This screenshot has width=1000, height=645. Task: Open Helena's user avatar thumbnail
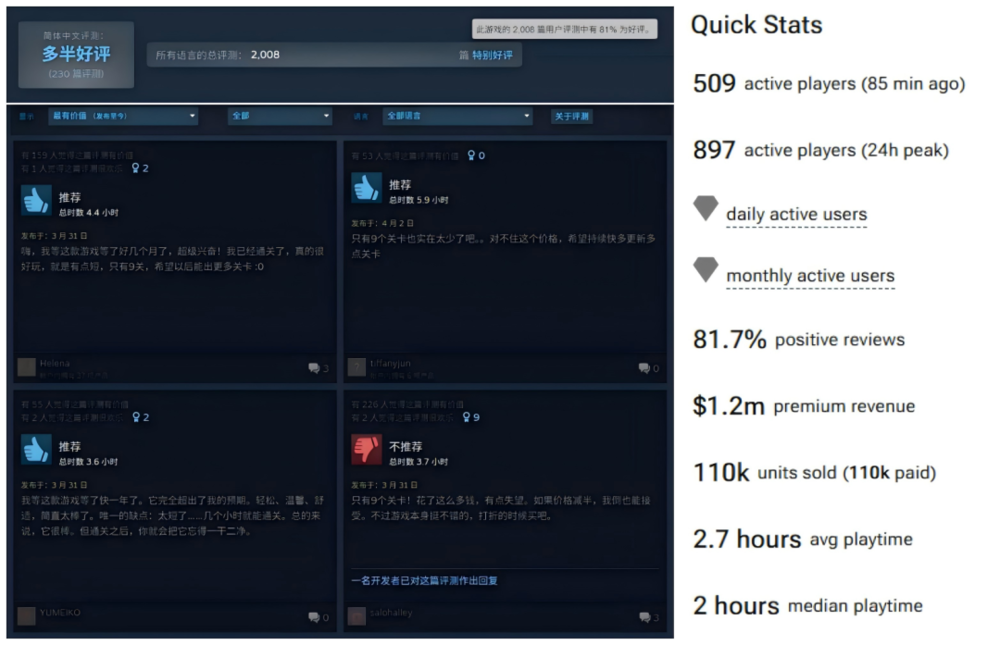tap(26, 367)
